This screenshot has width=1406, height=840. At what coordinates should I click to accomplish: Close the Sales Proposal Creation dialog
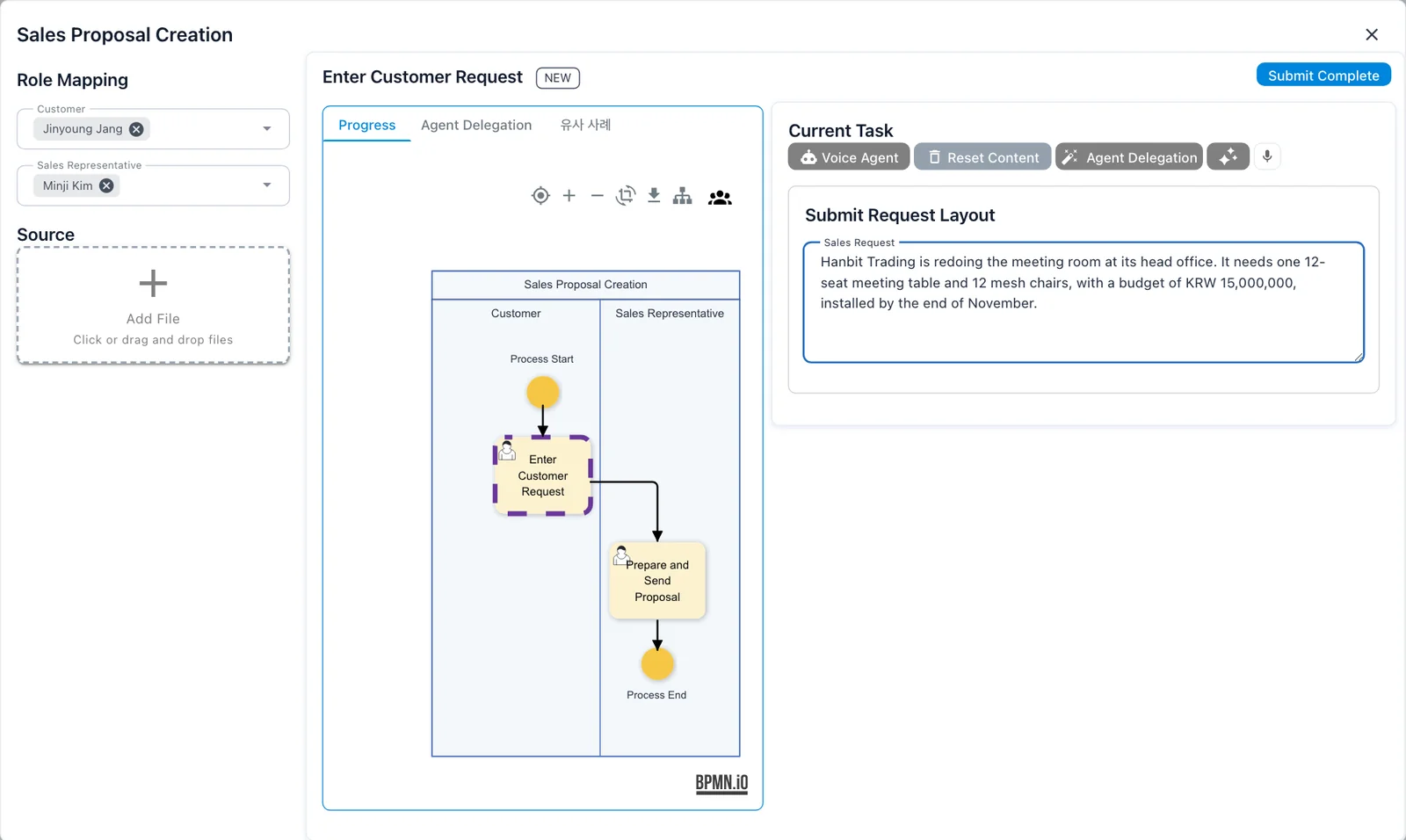click(x=1372, y=34)
